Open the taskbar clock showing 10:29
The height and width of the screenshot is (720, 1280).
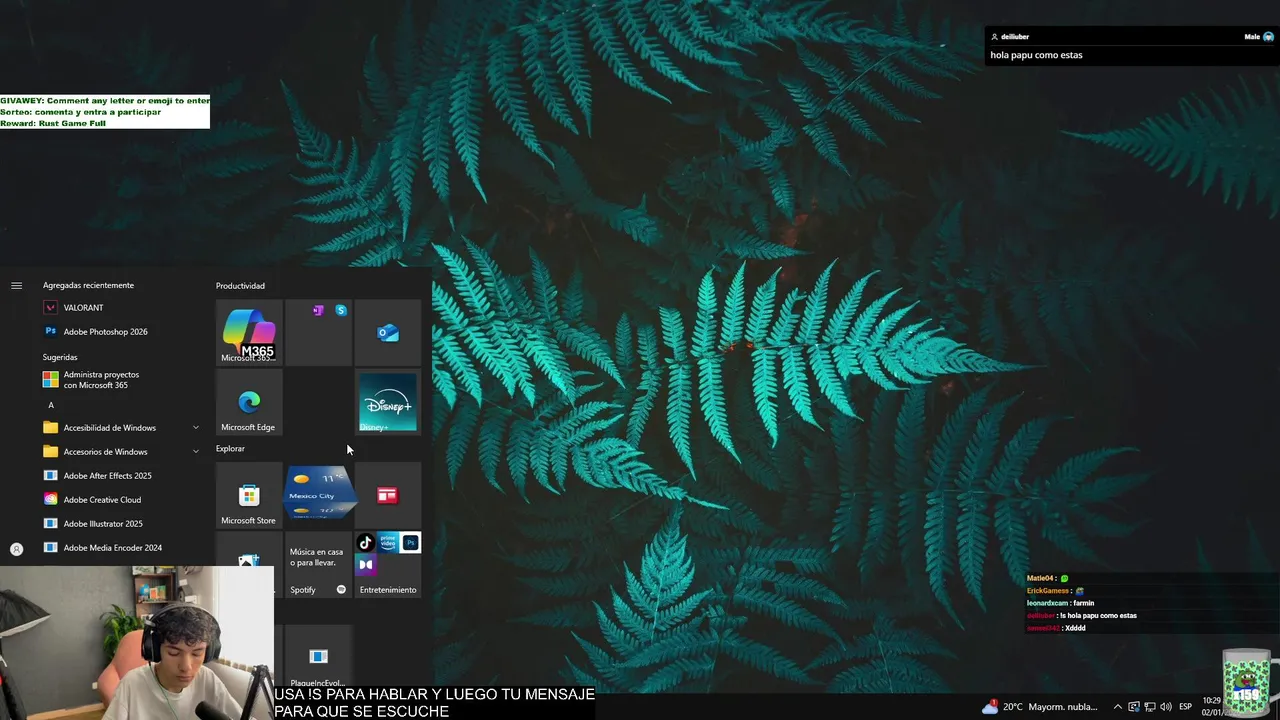(x=1210, y=706)
